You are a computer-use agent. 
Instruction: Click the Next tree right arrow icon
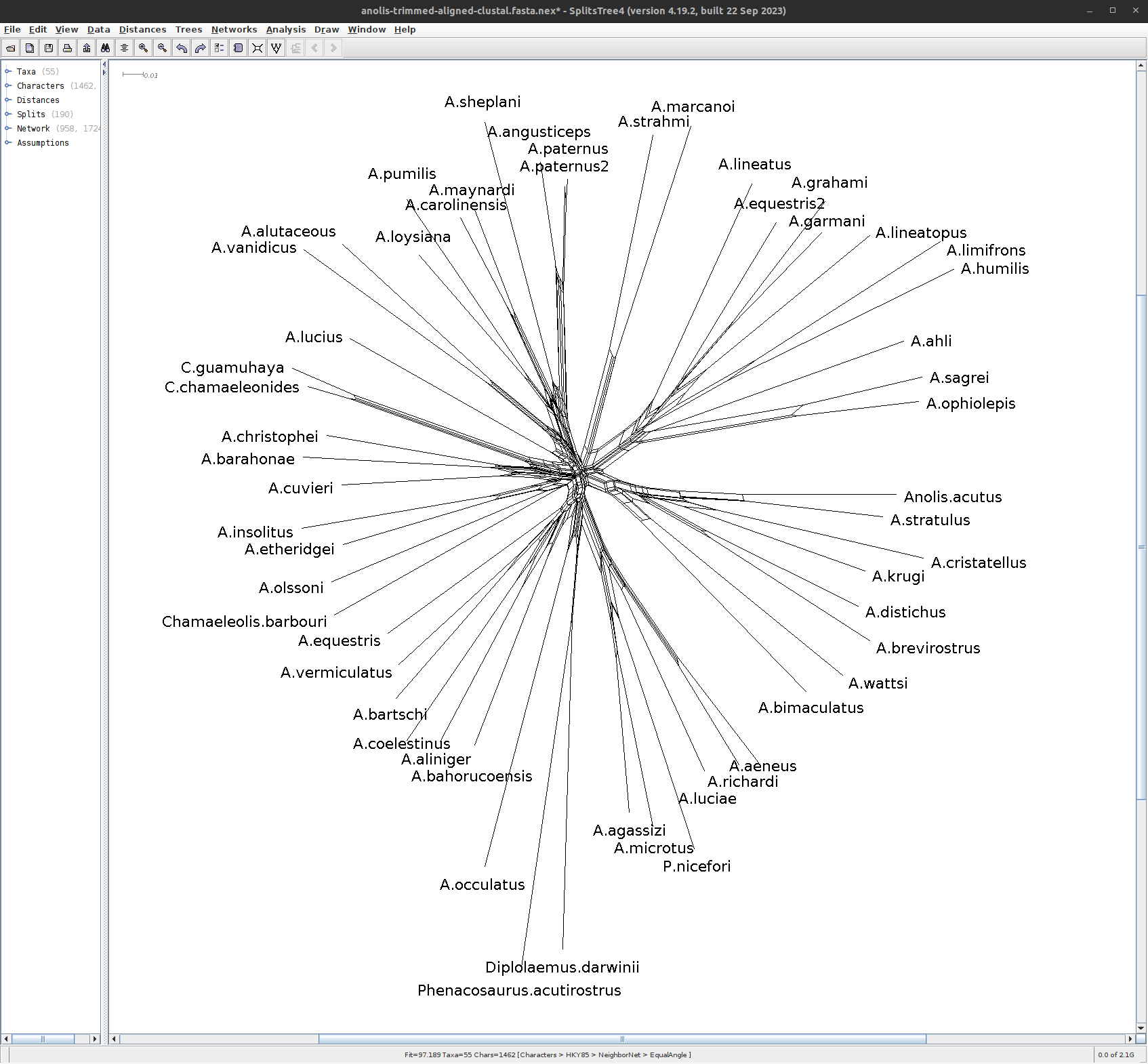click(333, 48)
